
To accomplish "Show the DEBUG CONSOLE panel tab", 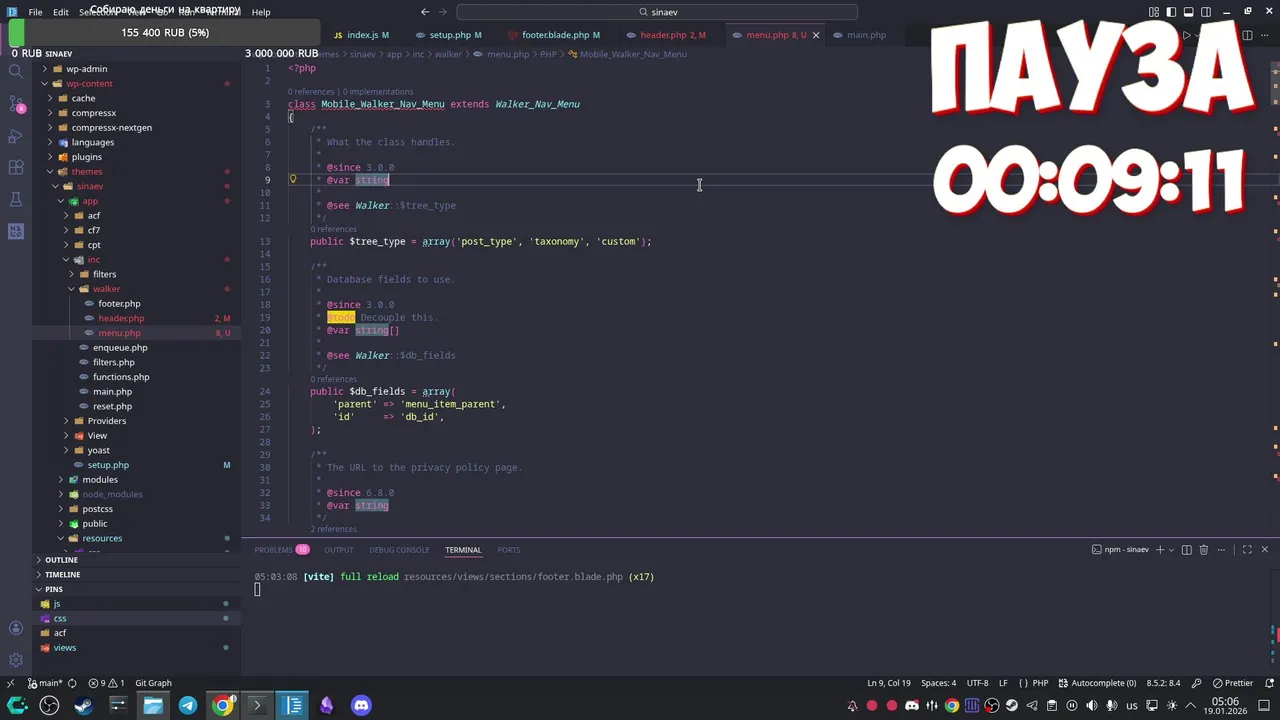I will pos(399,549).
